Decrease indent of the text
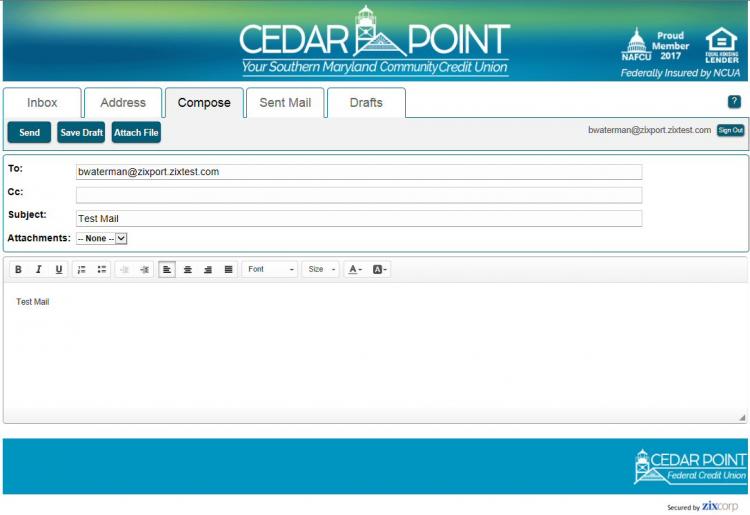 [124, 270]
